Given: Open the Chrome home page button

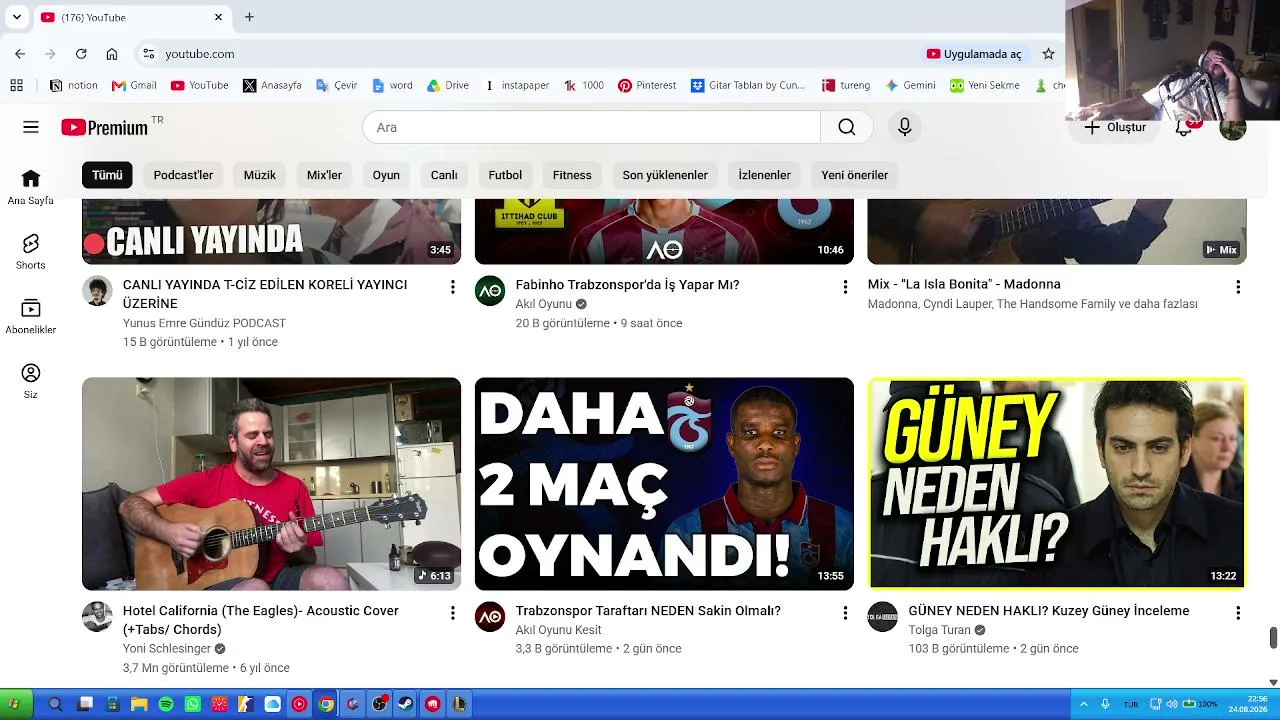Looking at the screenshot, I should 112,54.
